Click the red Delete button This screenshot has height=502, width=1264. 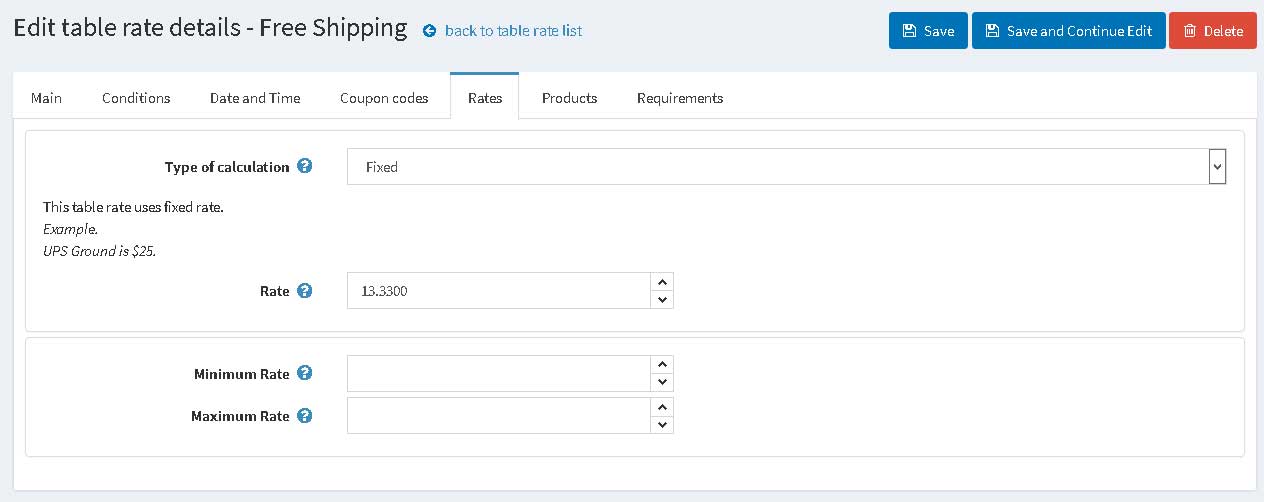(1212, 31)
